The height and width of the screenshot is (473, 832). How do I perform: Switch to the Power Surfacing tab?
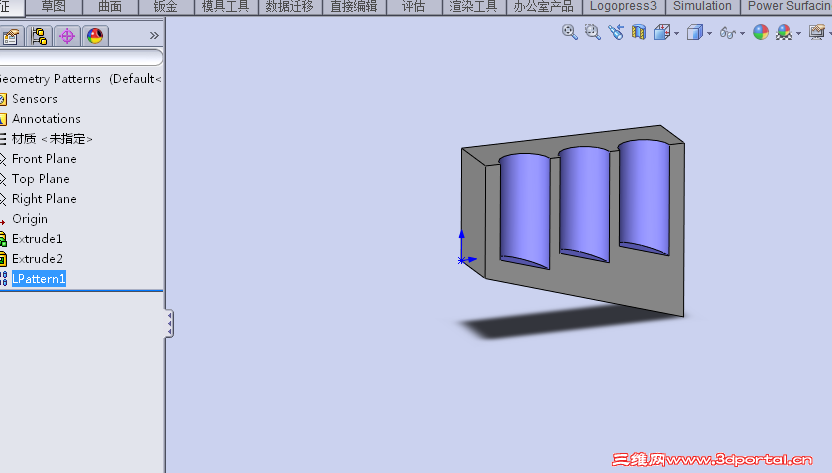pos(787,6)
